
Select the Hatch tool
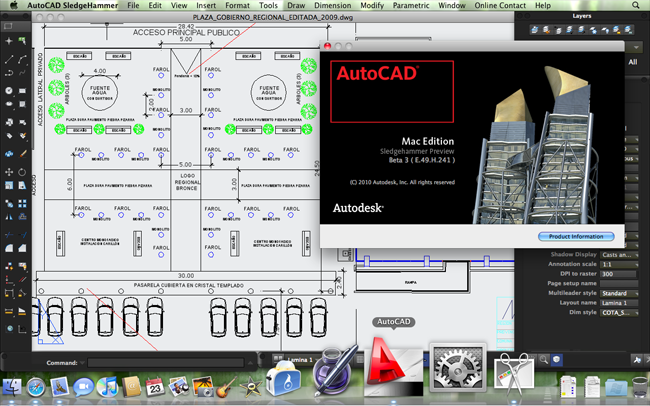(x=22, y=104)
